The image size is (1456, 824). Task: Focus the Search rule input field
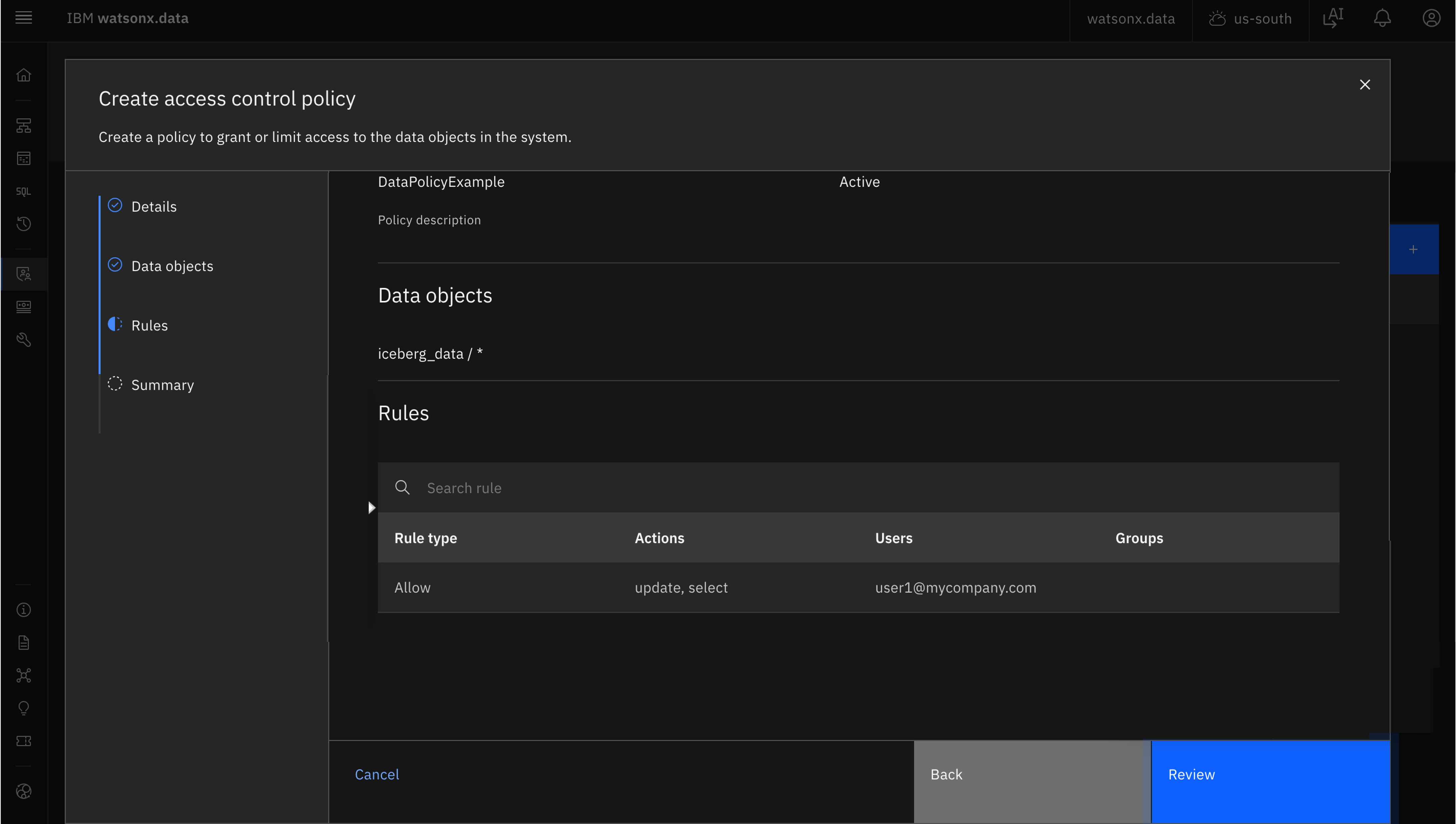pos(858,487)
